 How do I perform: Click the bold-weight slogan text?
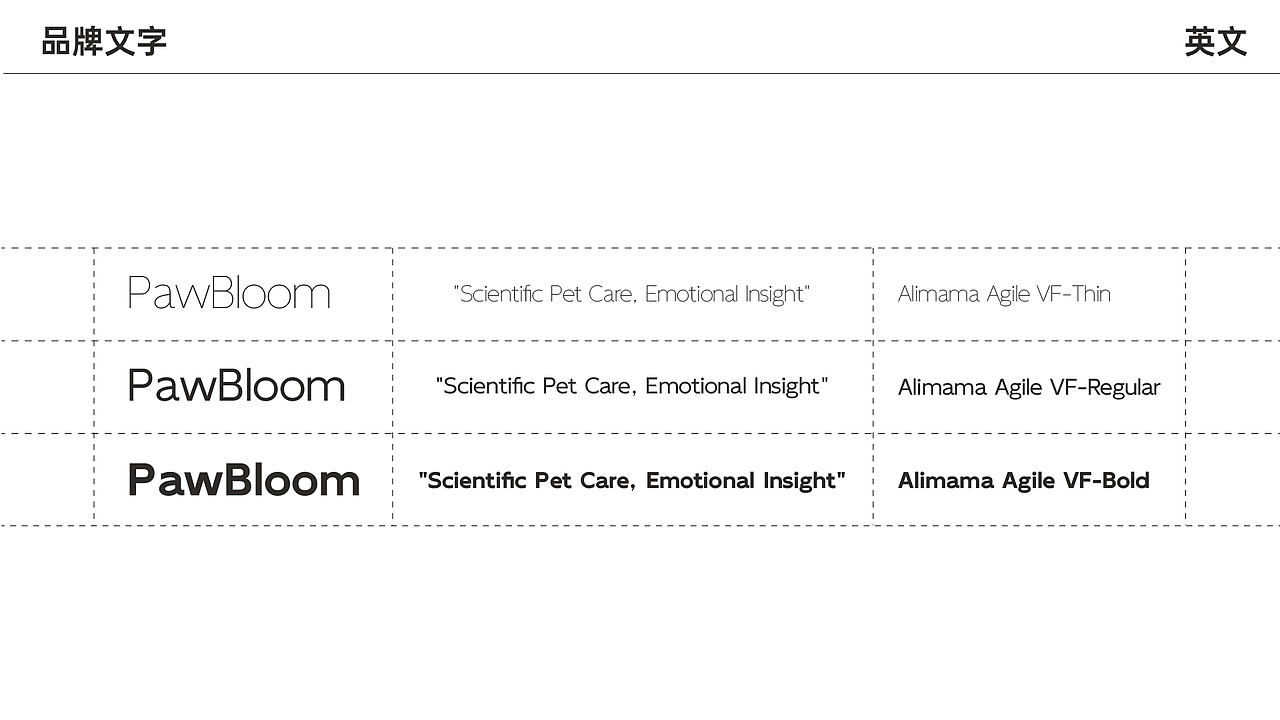click(632, 480)
